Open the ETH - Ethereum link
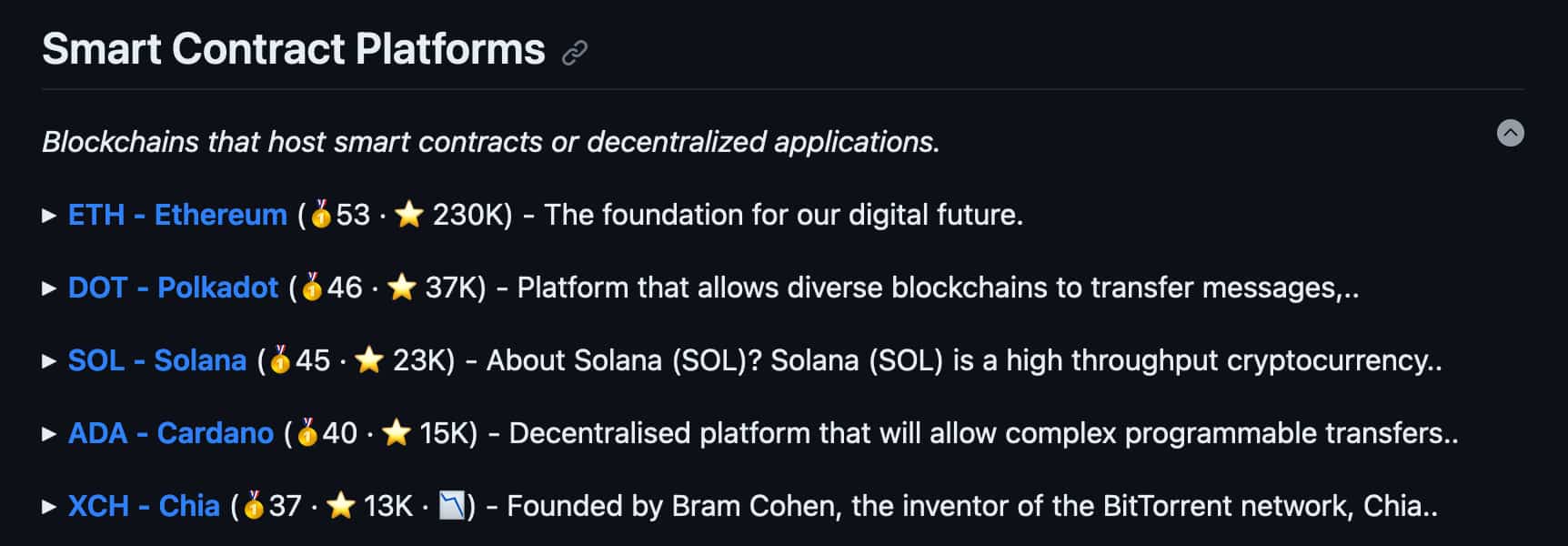Screen dimensions: 1568x546 coord(176,215)
